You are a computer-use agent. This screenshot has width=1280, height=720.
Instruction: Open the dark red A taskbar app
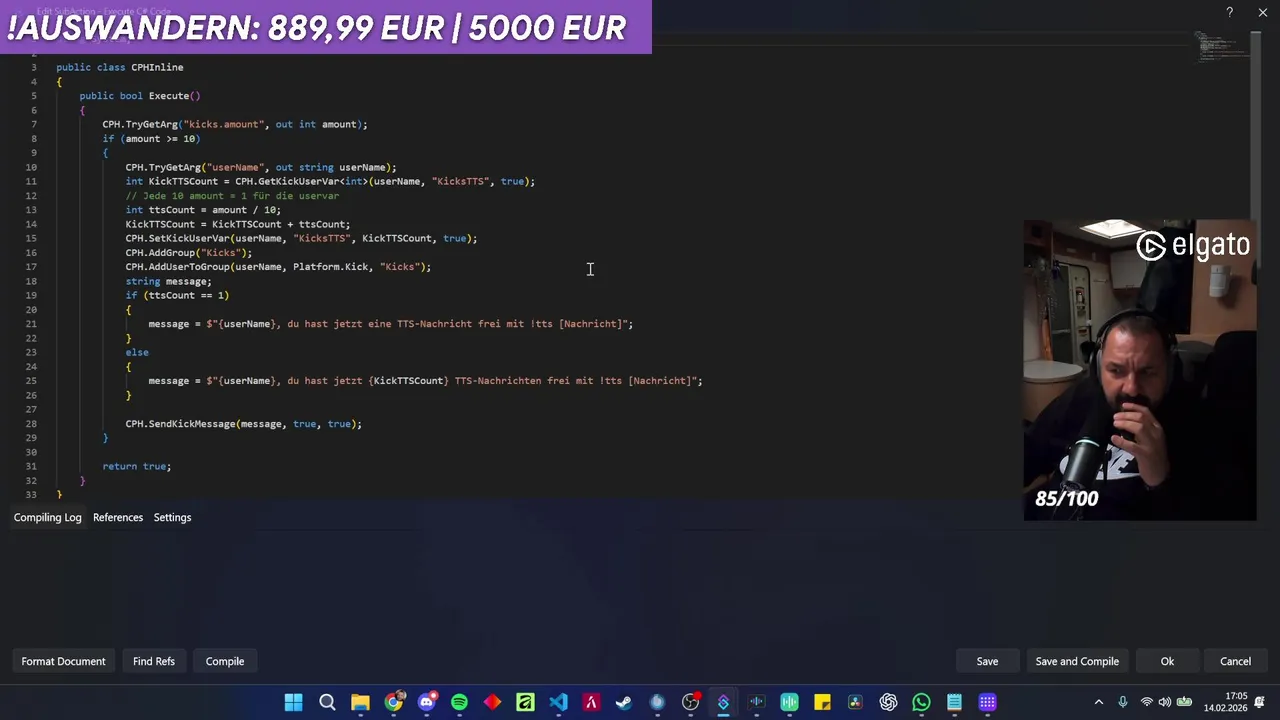591,702
